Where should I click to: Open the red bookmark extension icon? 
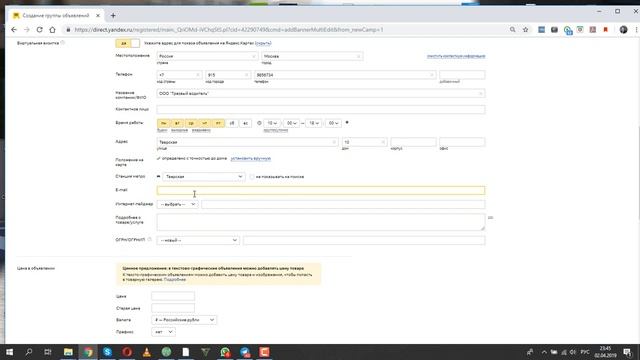[x=606, y=30]
